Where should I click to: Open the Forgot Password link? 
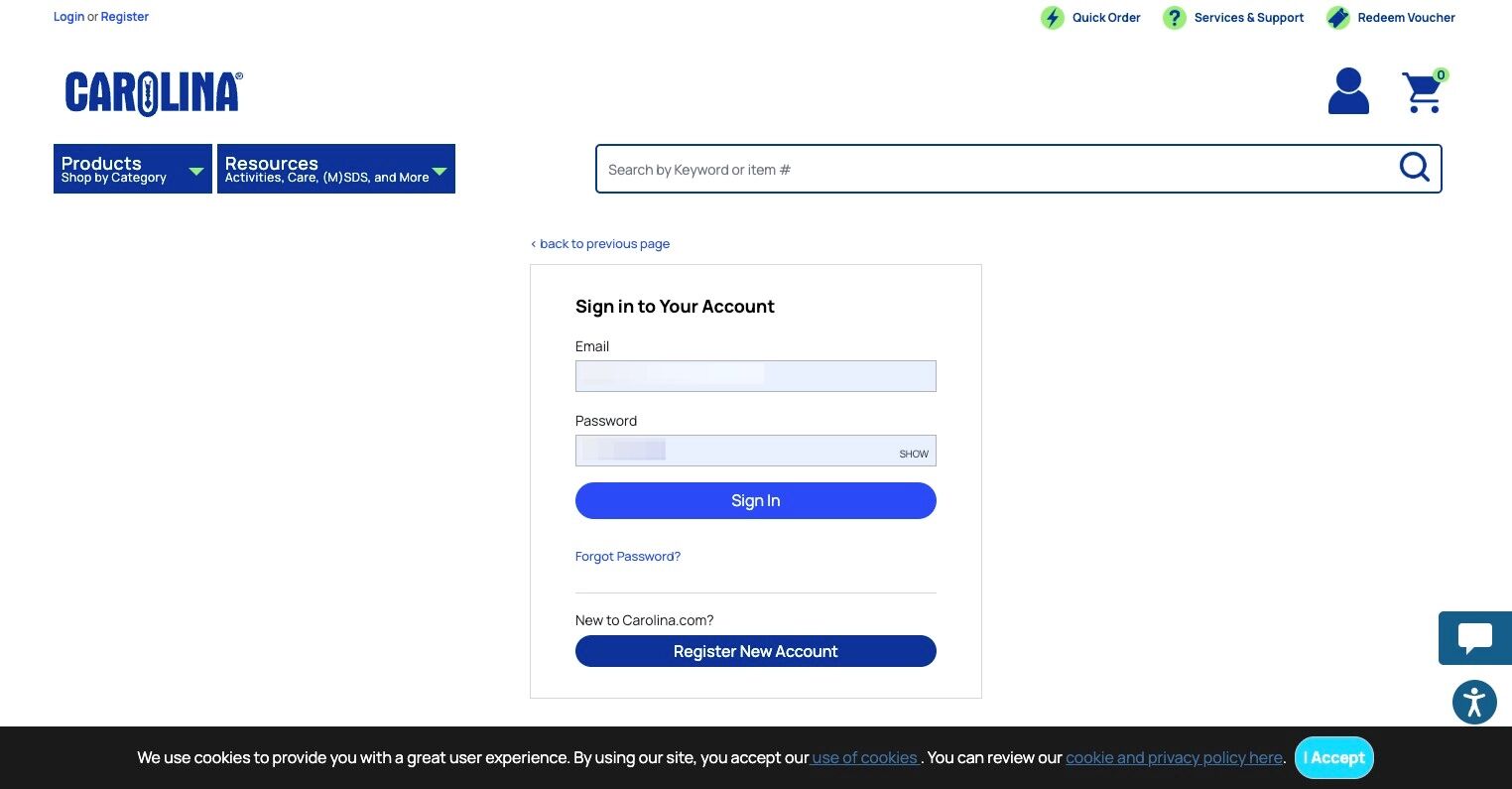[628, 557]
